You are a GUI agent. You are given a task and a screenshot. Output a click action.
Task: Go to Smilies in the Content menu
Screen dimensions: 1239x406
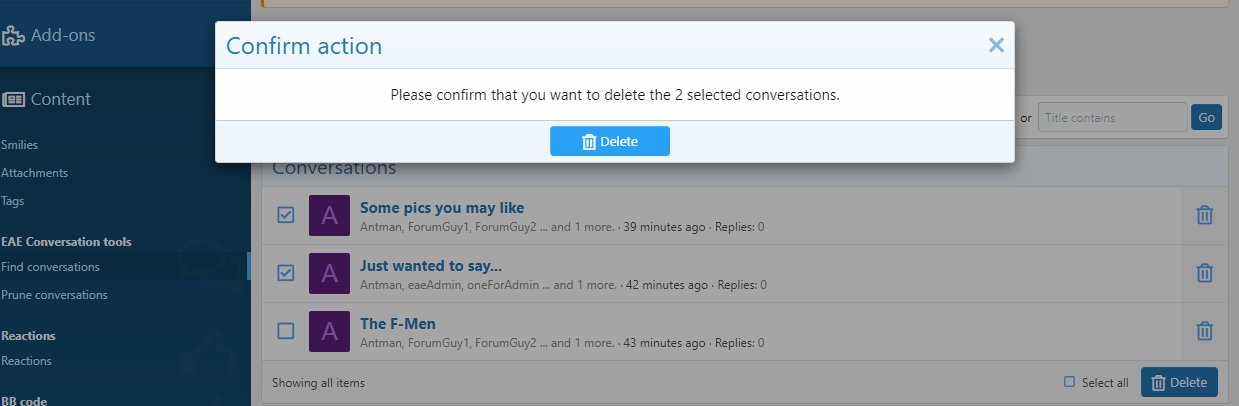19,145
